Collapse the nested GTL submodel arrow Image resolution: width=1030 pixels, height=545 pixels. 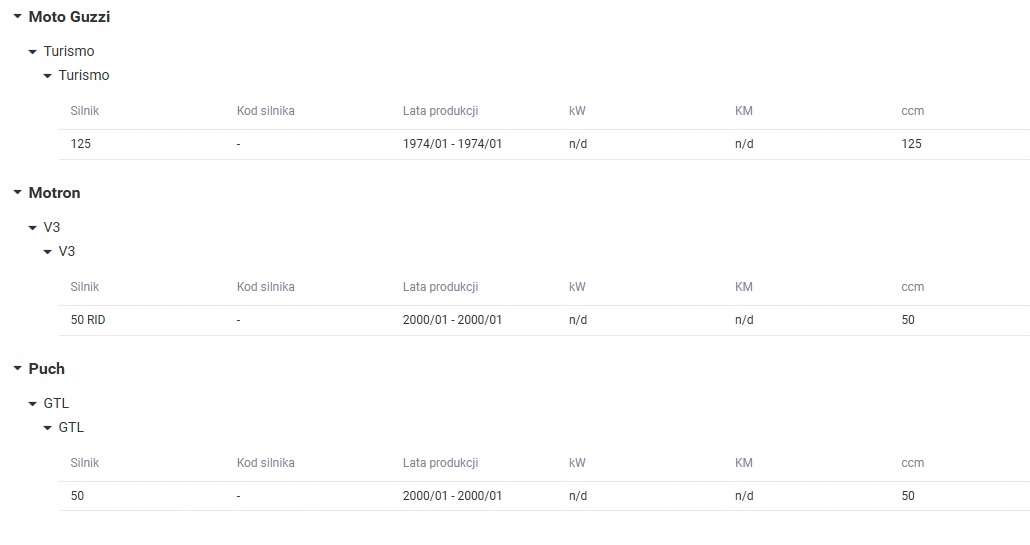pos(48,427)
